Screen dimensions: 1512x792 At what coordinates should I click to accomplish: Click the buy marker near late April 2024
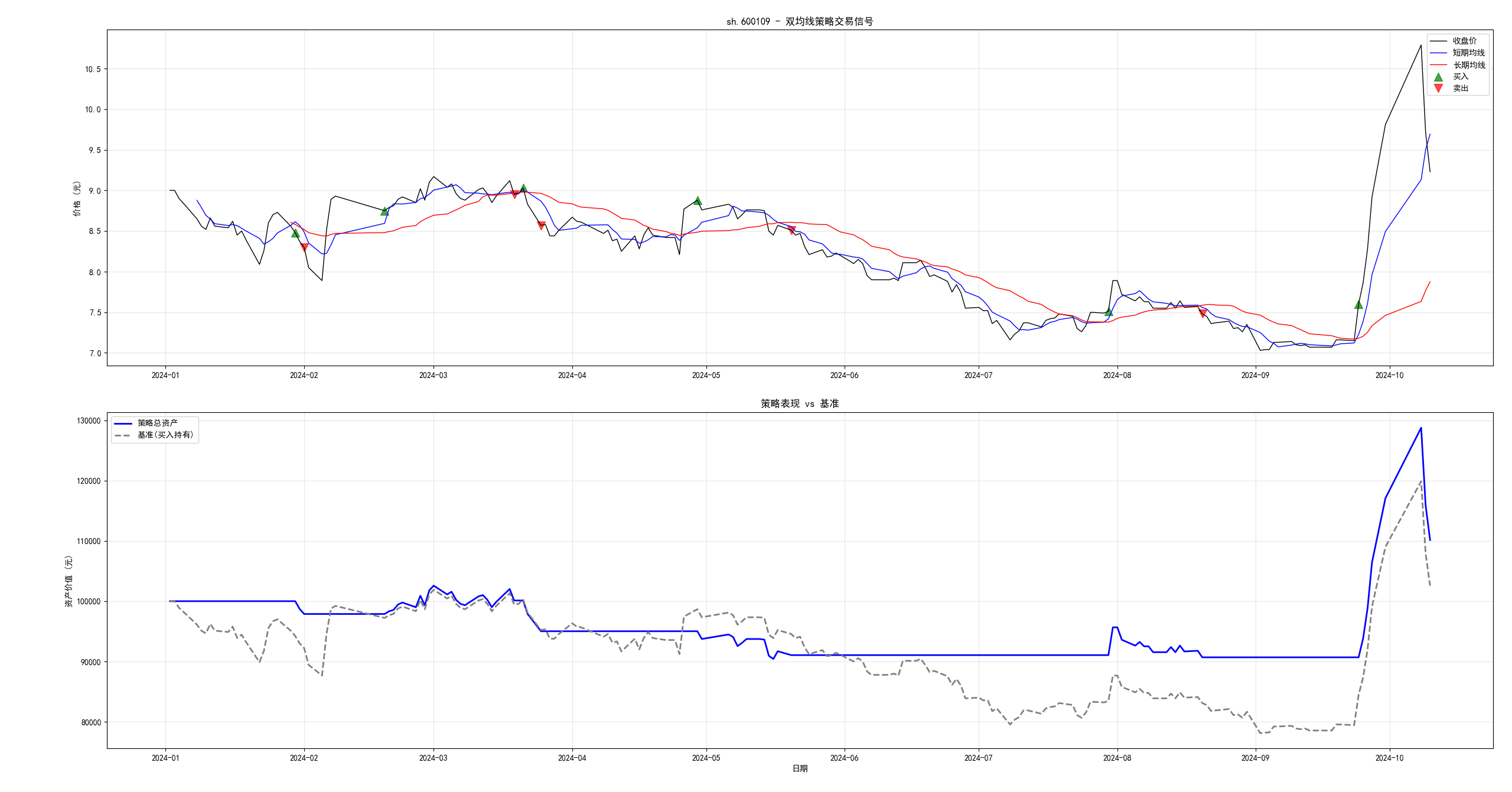698,201
